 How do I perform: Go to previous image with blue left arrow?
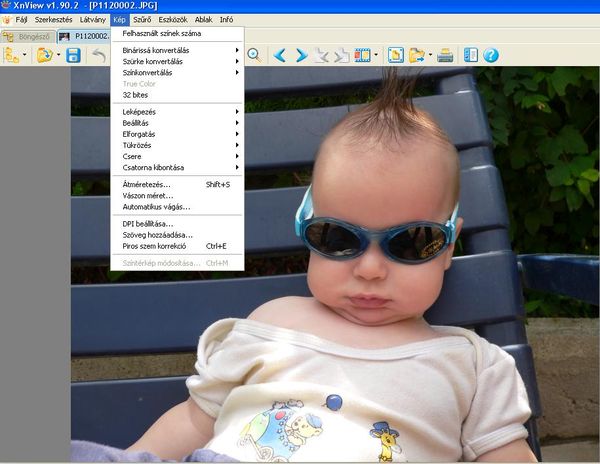[280, 55]
